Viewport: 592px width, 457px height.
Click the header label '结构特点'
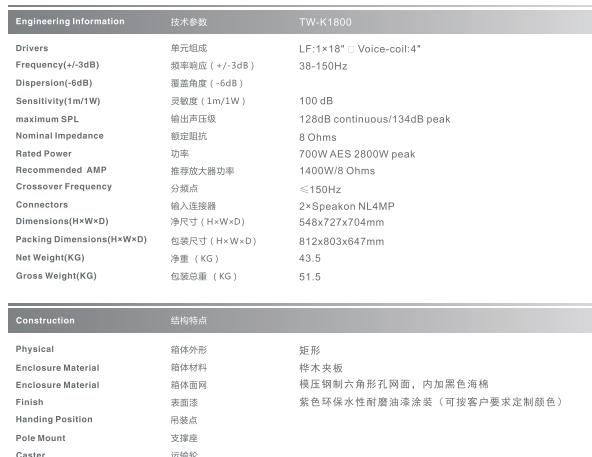pos(189,321)
